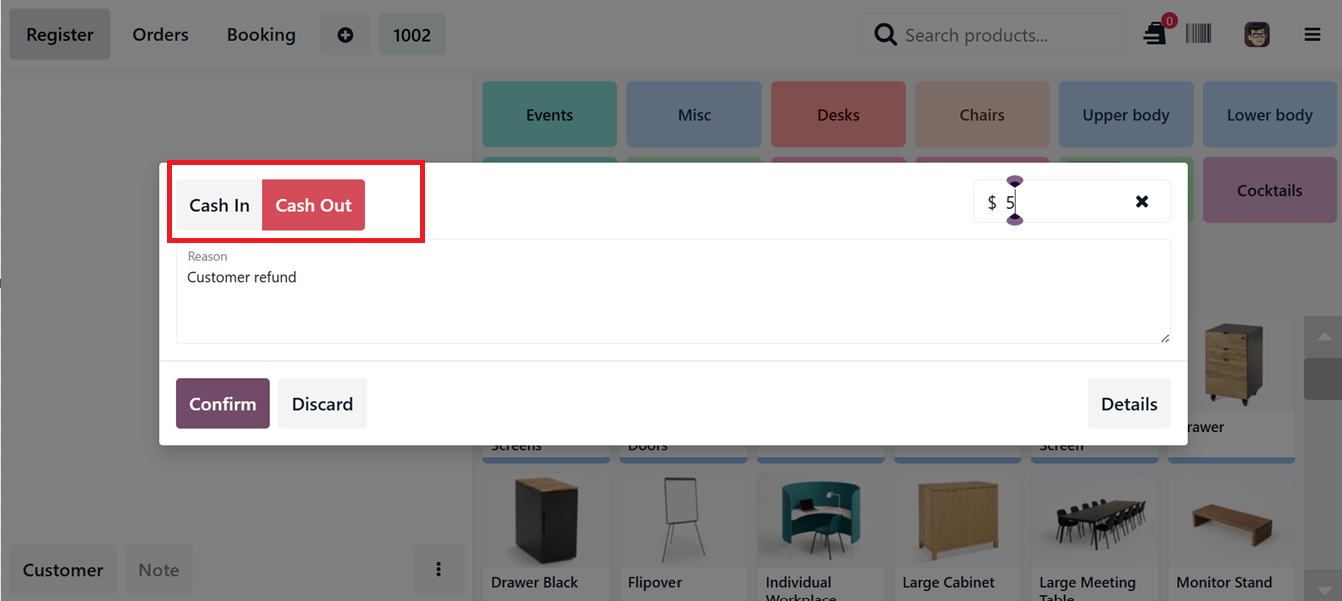The height and width of the screenshot is (601, 1342).
Task: Click the three-dot more options button
Action: (x=438, y=569)
